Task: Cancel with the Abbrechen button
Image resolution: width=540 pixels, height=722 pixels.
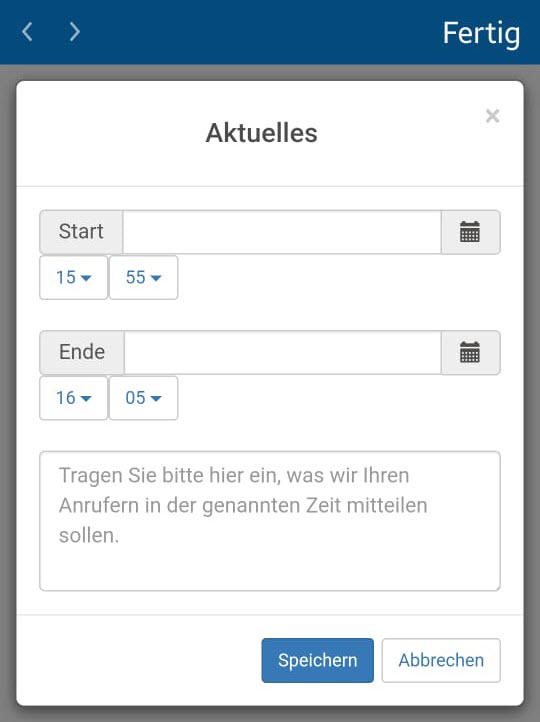Action: [x=441, y=660]
